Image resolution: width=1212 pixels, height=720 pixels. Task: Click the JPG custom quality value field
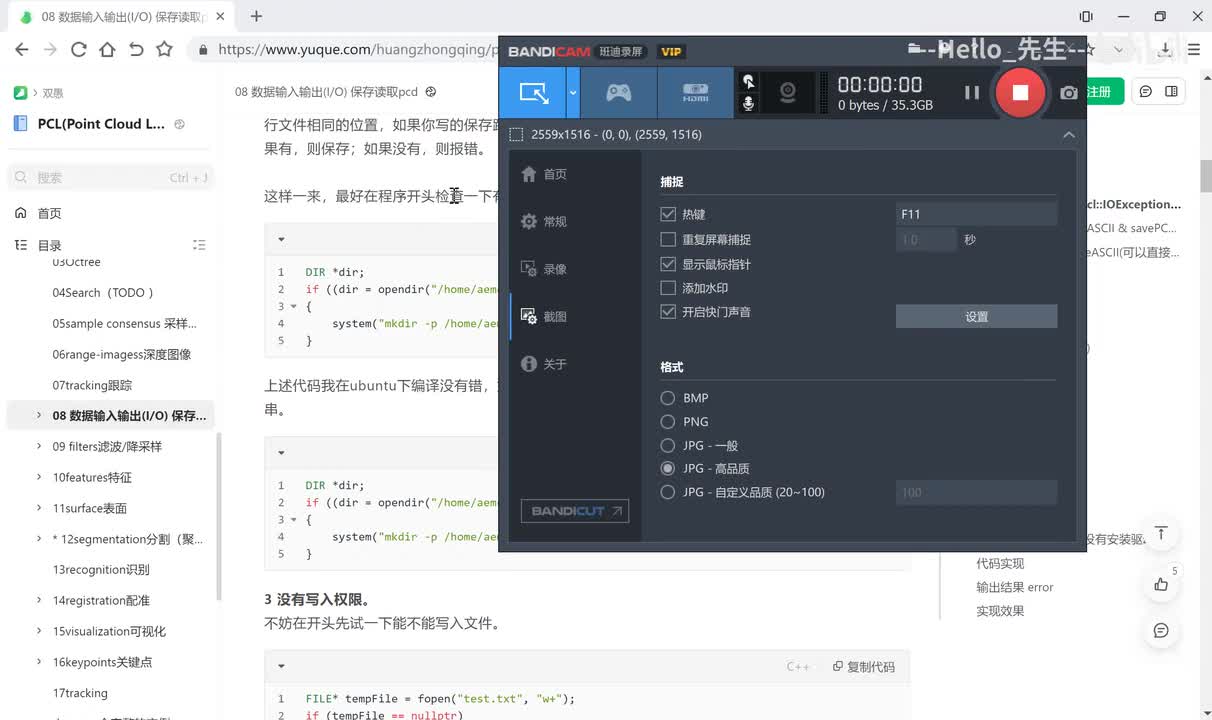[976, 492]
